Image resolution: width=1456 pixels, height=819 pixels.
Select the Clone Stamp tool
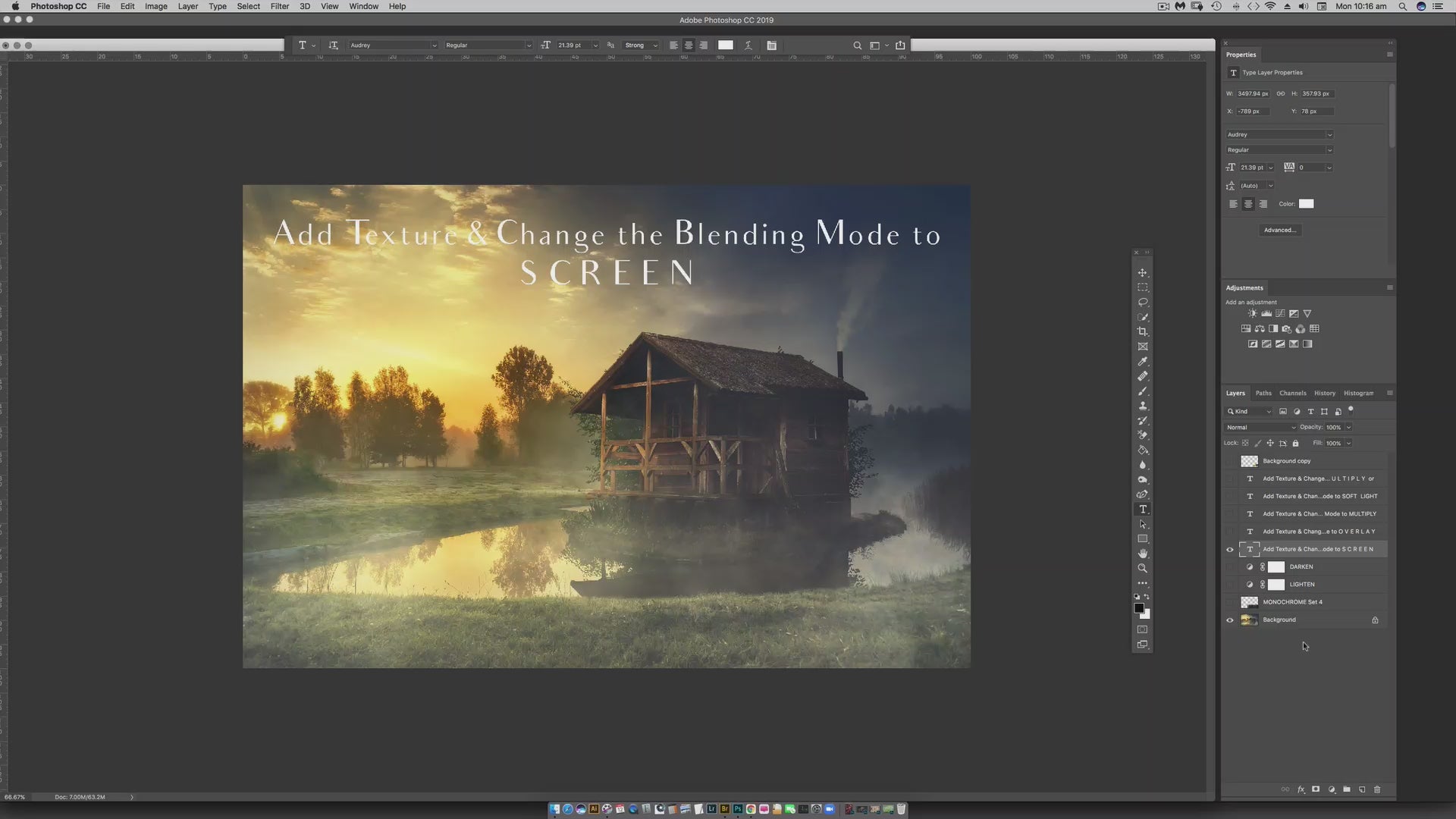coord(1142,406)
